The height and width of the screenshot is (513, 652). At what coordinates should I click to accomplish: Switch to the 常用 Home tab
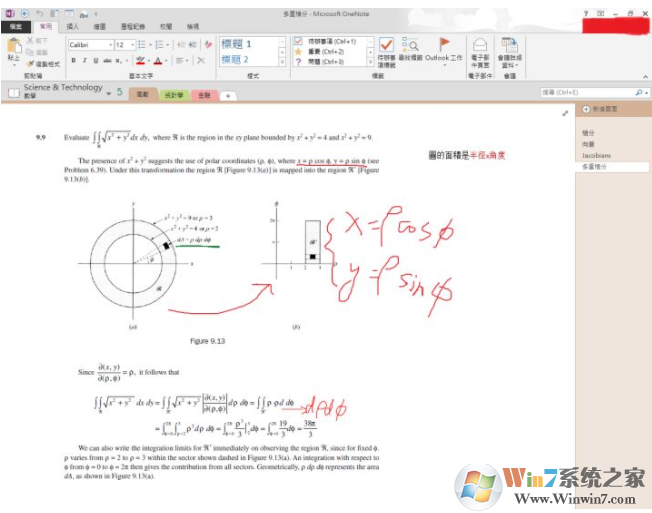(46, 26)
